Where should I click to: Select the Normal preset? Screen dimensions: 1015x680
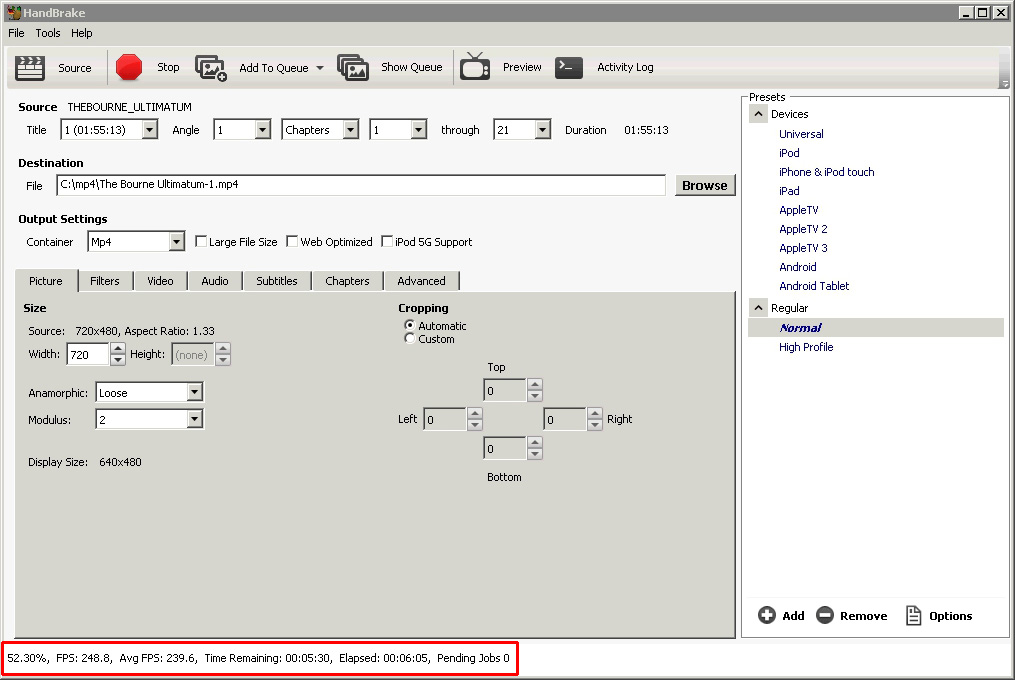876,328
